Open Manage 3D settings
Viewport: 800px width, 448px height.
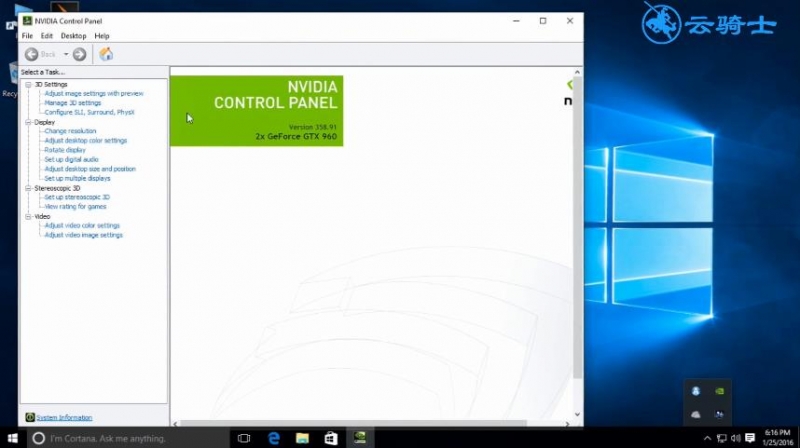(72, 103)
